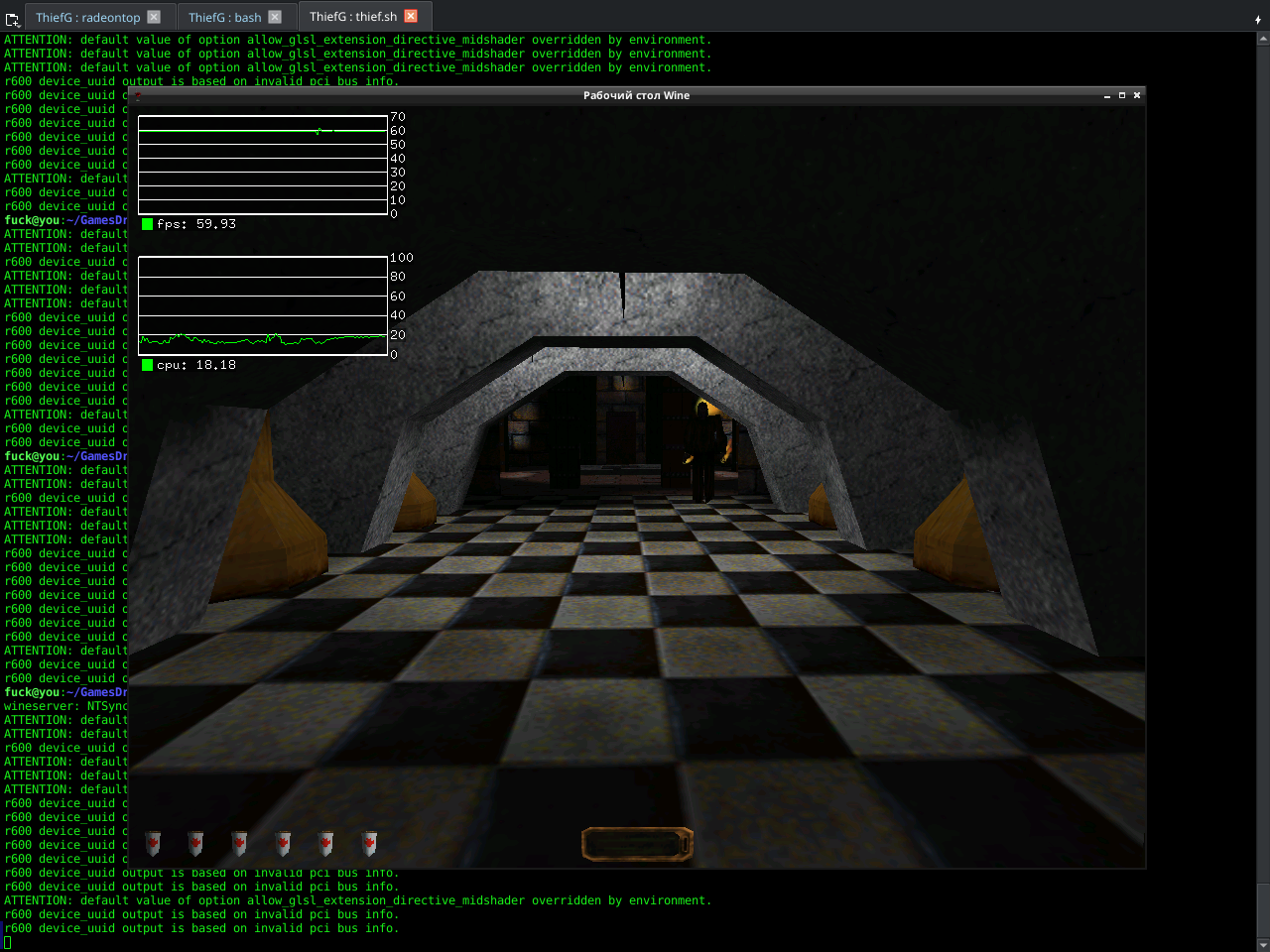Image resolution: width=1270 pixels, height=952 pixels.
Task: Click the dark figure standing in the corridor
Action: [705, 451]
